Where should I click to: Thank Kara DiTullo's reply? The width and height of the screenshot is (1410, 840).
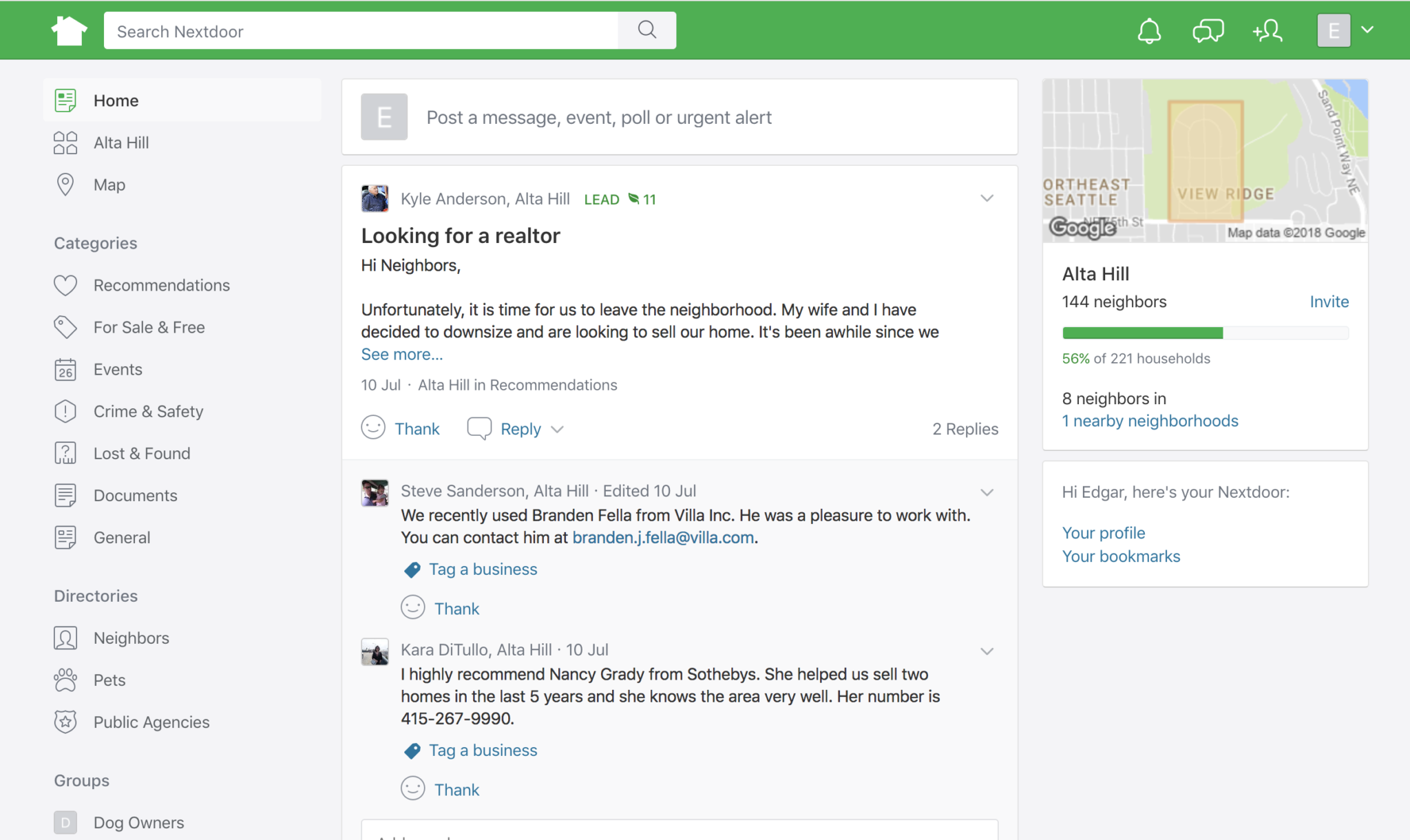tap(456, 790)
